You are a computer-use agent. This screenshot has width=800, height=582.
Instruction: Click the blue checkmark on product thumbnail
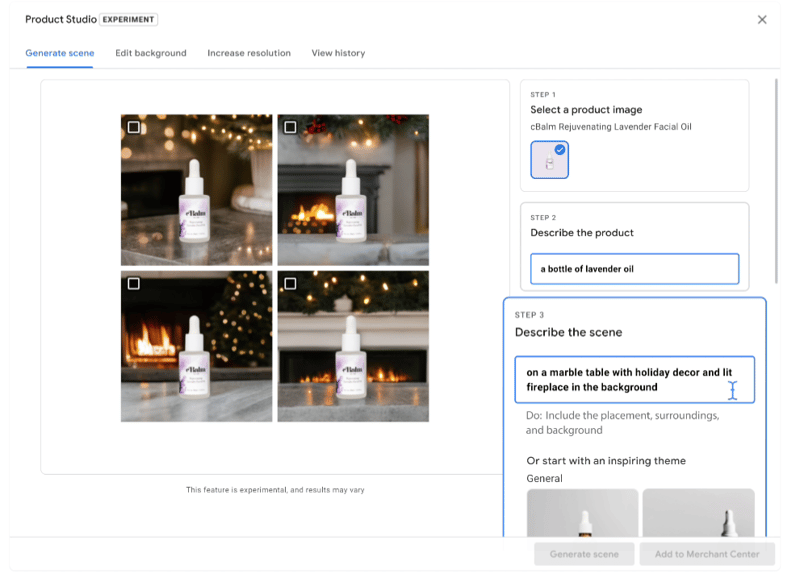tap(560, 150)
